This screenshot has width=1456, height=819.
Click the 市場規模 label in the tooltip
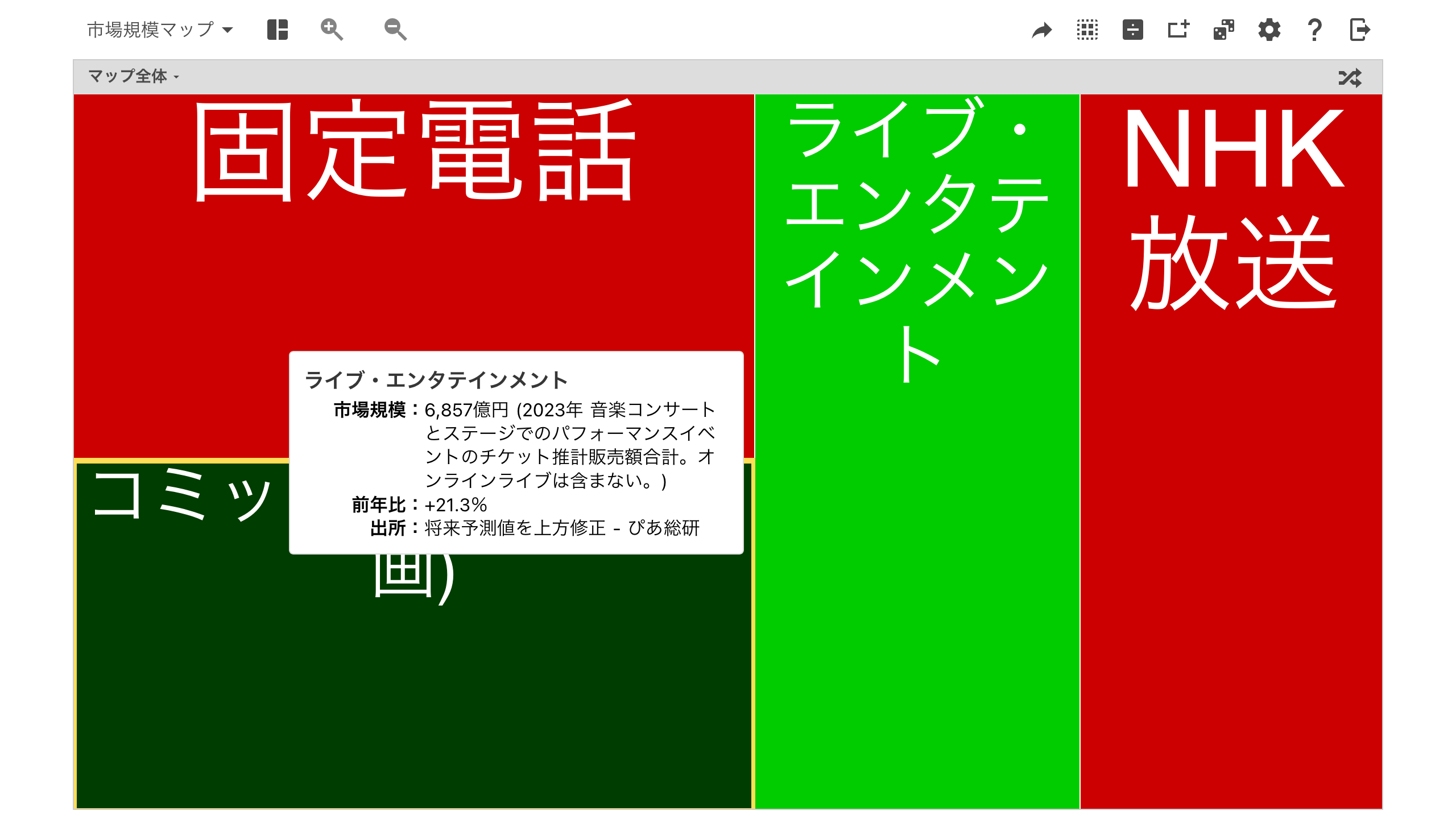370,409
